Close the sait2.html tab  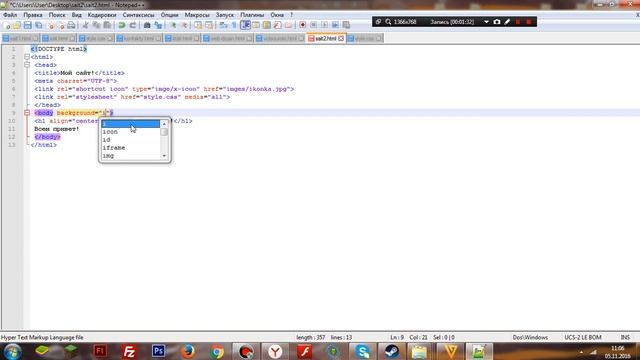click(x=341, y=38)
